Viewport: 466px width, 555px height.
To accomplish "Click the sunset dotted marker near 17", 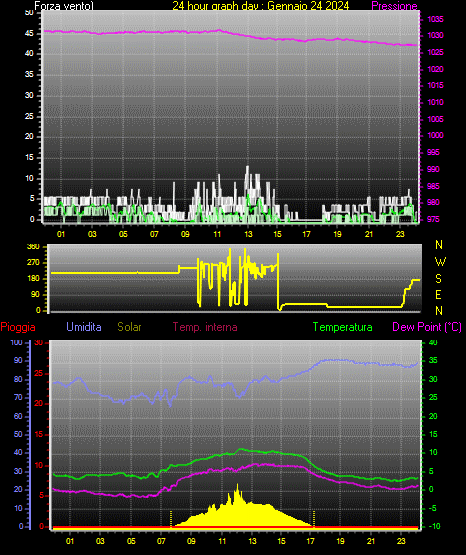I will 314,519.
